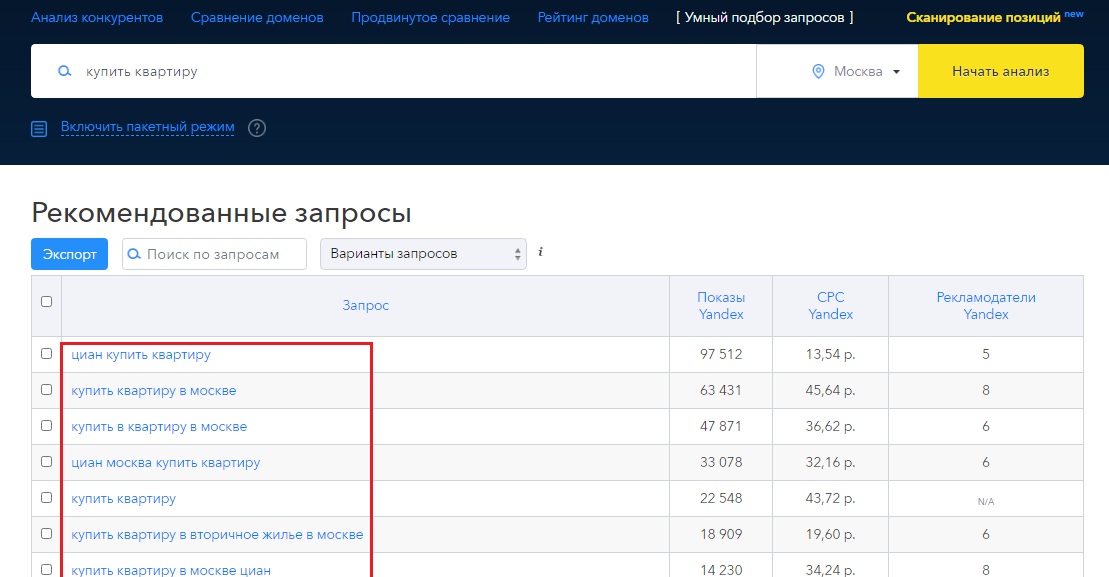The image size is (1109, 577).
Task: Click the impressions value 97 512
Action: coord(721,354)
